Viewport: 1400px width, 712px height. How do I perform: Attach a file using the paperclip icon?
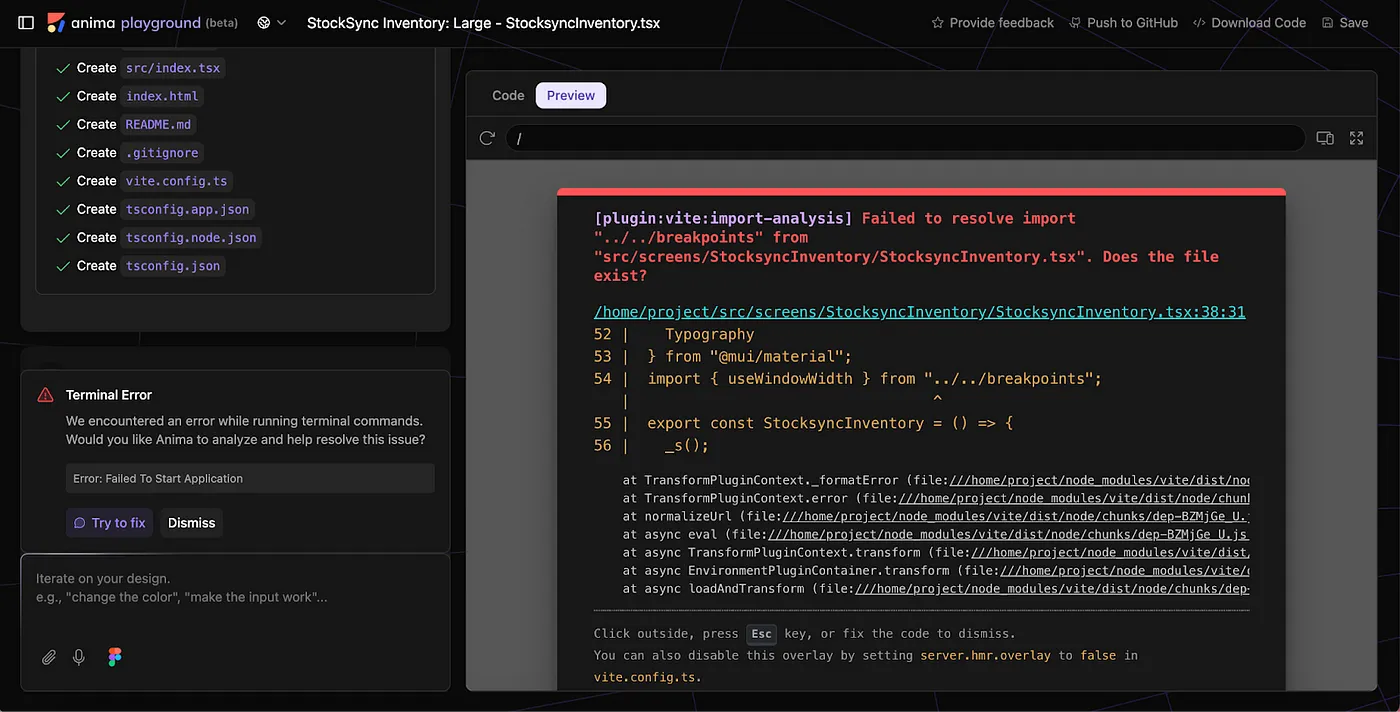click(x=48, y=657)
